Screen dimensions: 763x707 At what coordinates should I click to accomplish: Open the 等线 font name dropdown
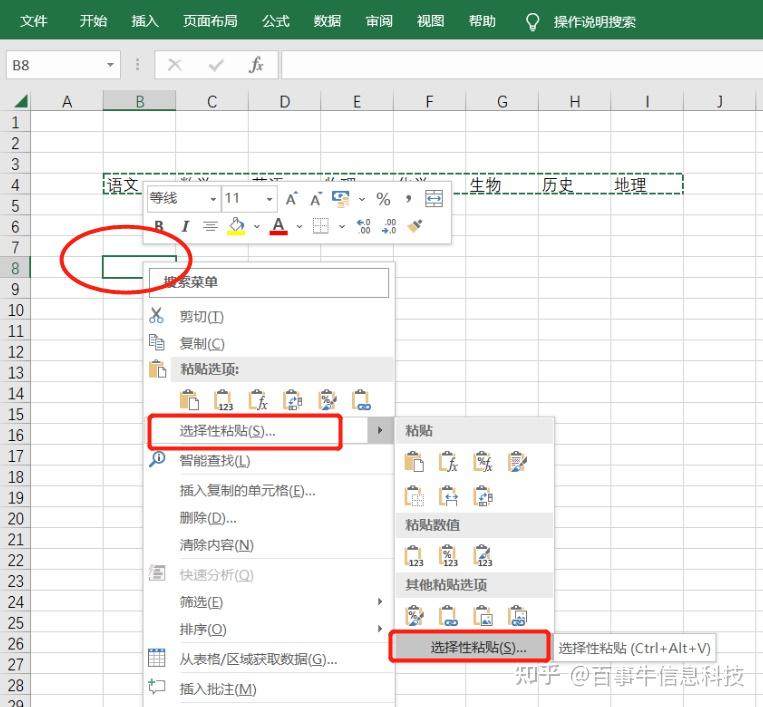point(213,199)
